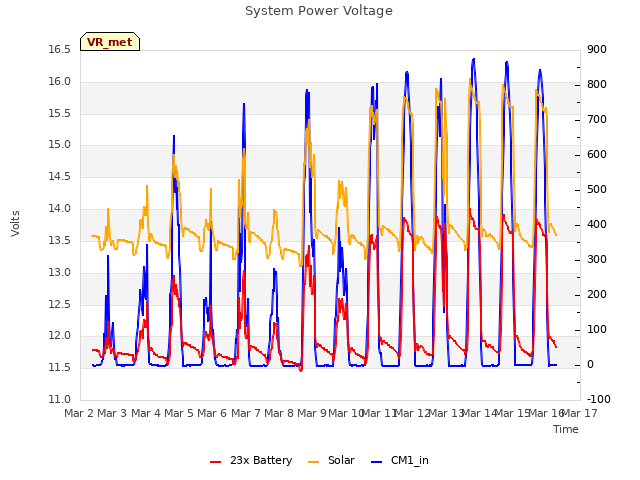Click the 12.5 left axis value
The height and width of the screenshot is (480, 640).
click(60, 304)
